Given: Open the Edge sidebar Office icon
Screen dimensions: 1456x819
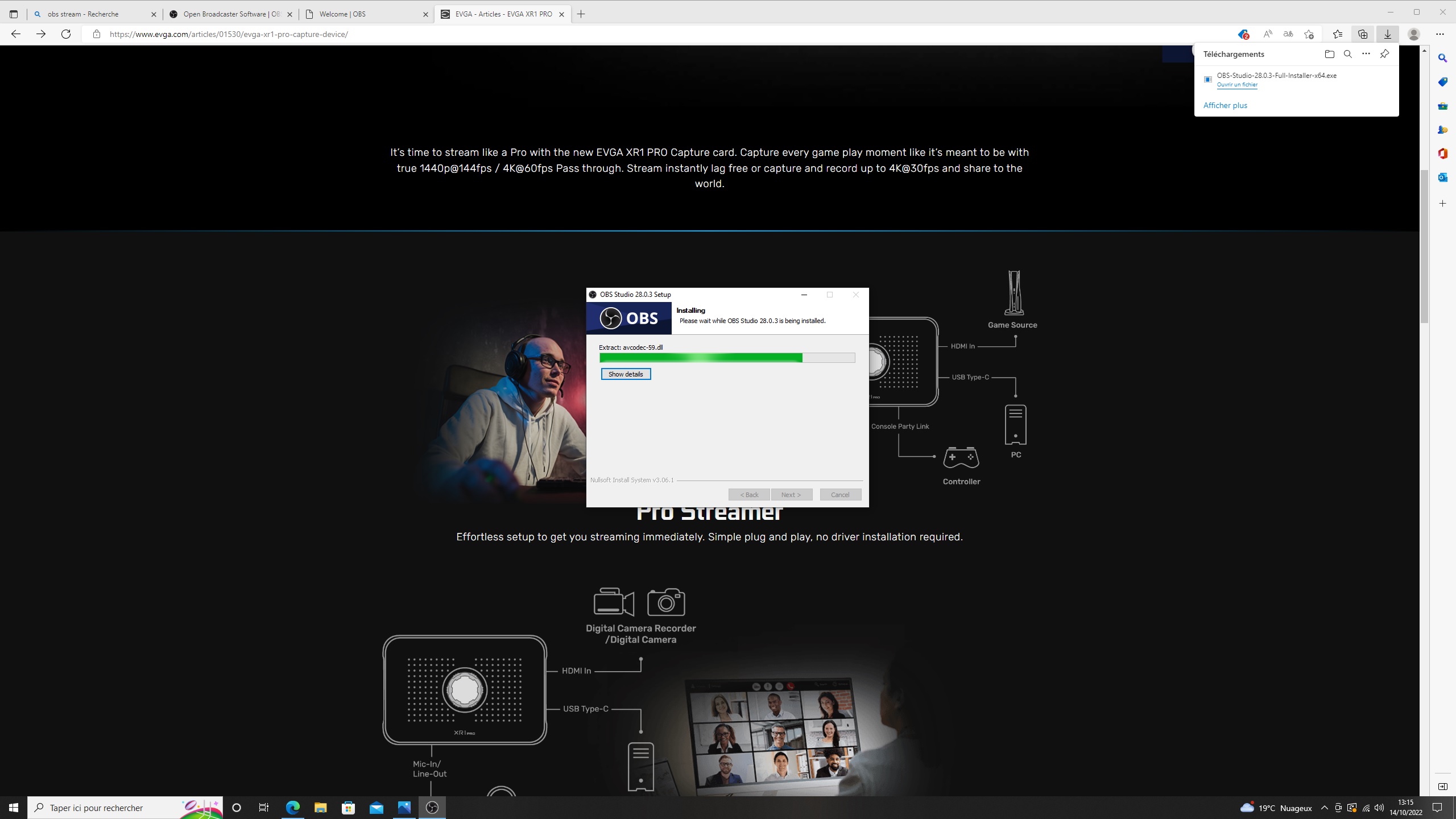Looking at the screenshot, I should tap(1443, 154).
